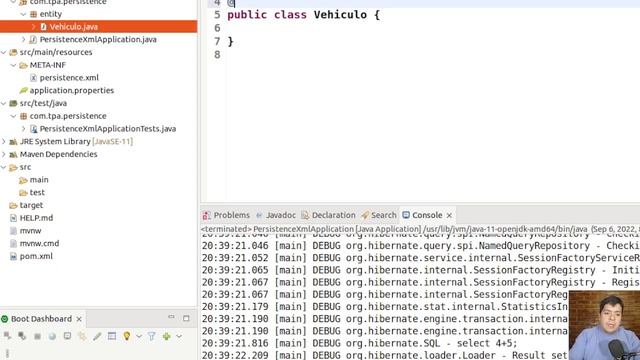This screenshot has height=360, width=640.
Task: Collapse com.tpa.persistence under src/test/java
Action: pos(13,116)
